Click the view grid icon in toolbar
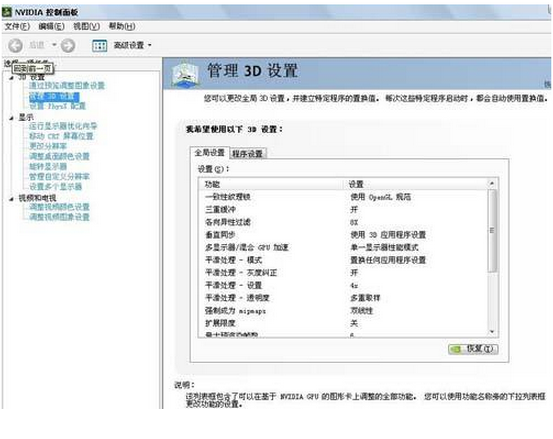Image resolution: width=553 pixels, height=439 pixels. click(99, 45)
